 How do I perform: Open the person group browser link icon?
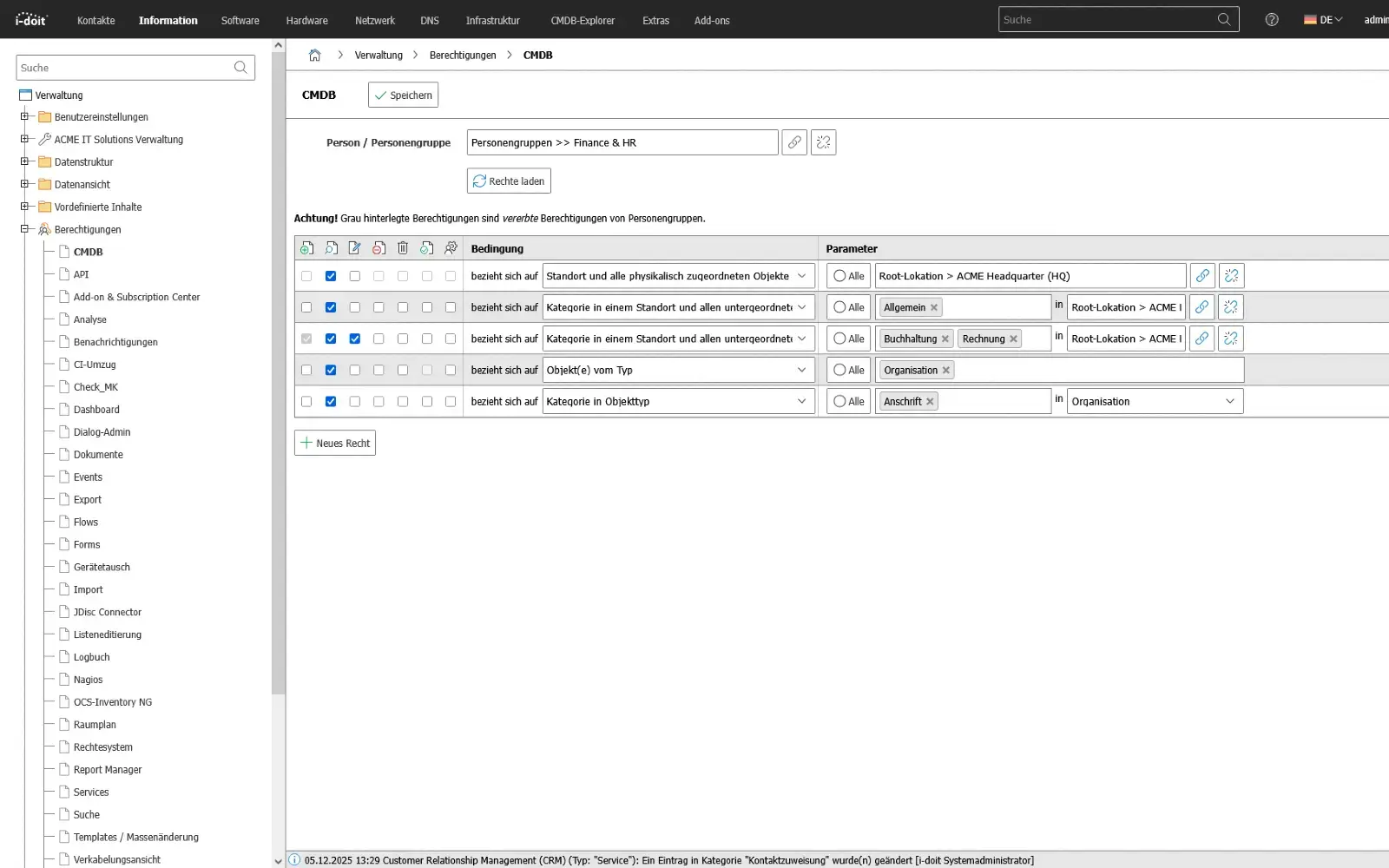click(794, 142)
